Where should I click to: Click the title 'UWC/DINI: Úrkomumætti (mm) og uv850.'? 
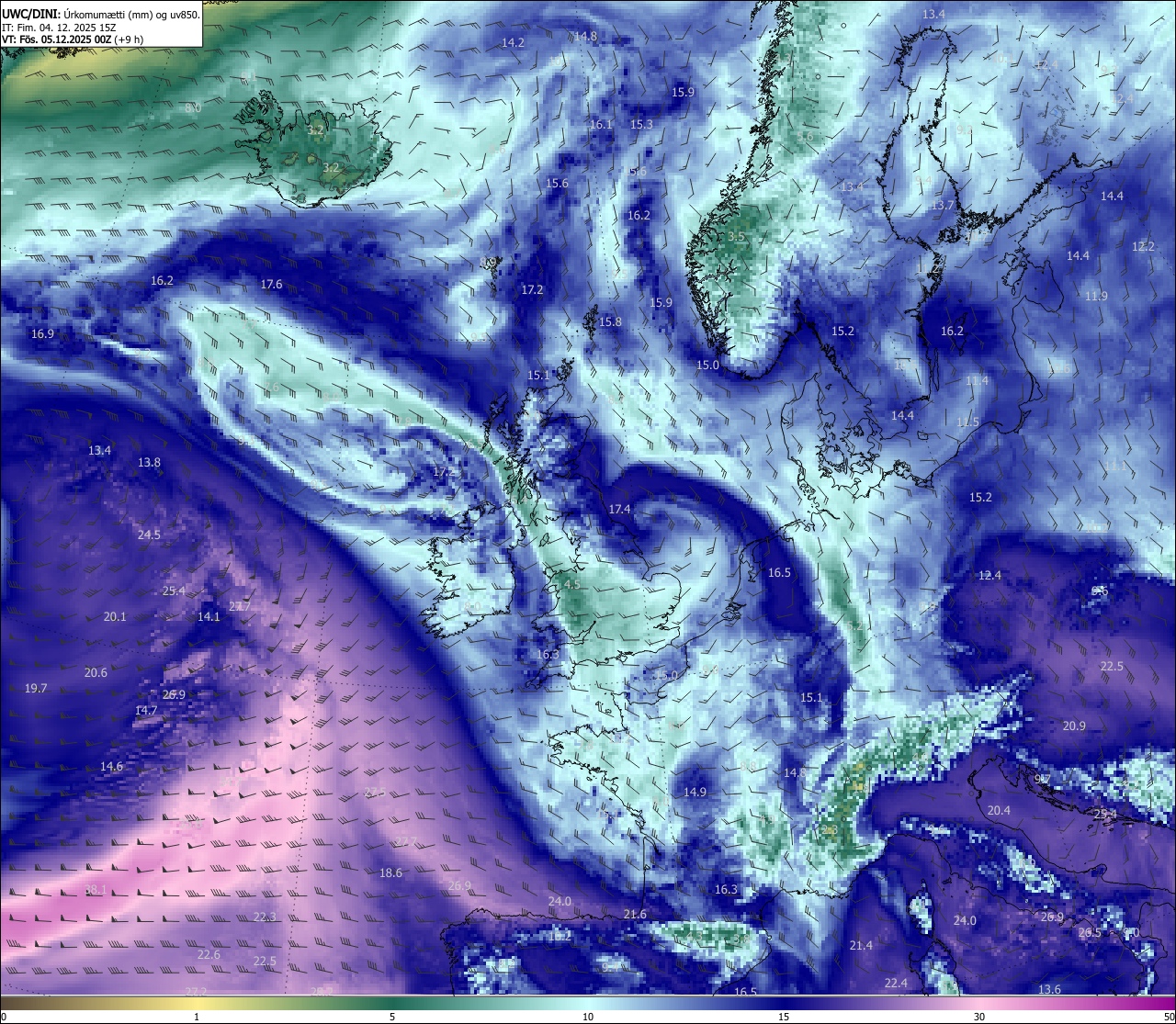coord(101,14)
